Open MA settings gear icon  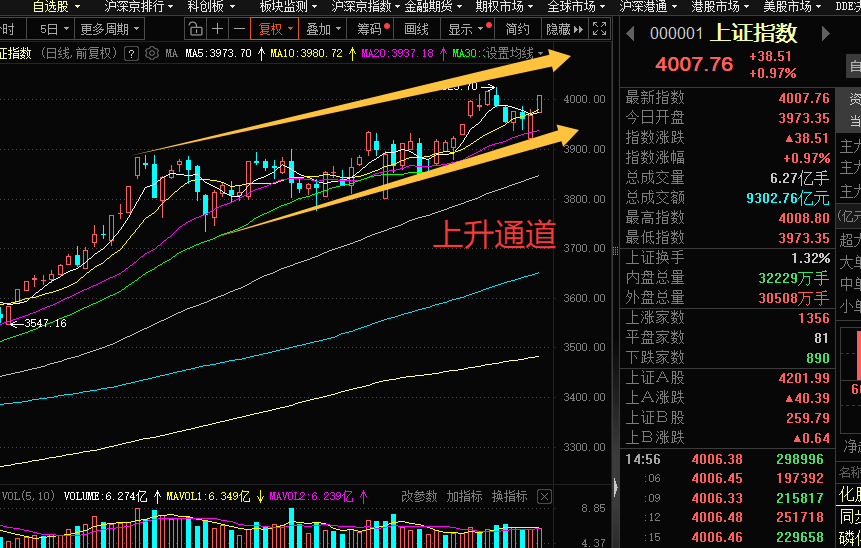coord(152,54)
